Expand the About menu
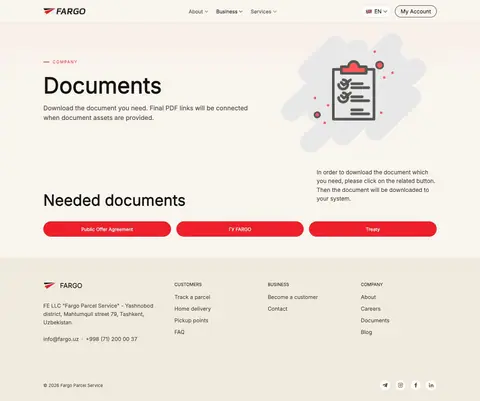 pyautogui.click(x=198, y=12)
